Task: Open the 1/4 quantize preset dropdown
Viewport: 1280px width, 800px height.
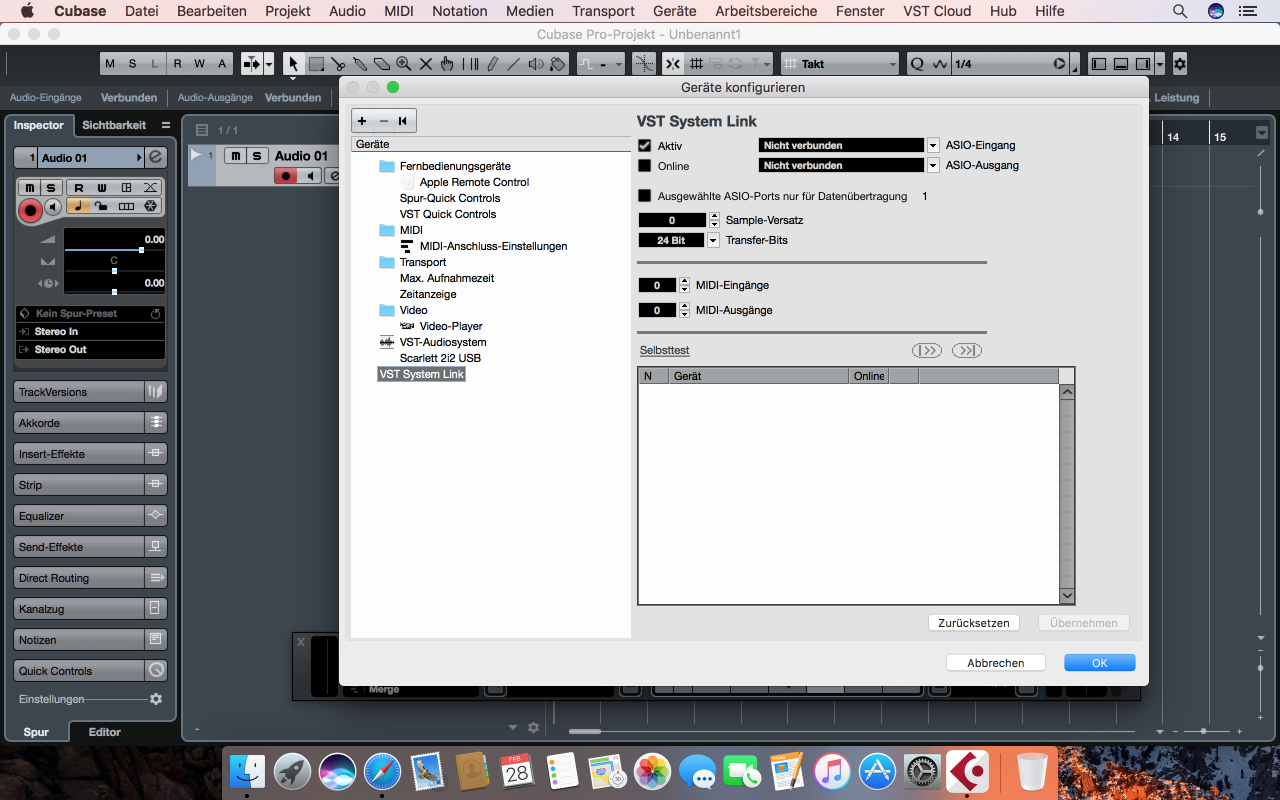Action: coord(1010,64)
